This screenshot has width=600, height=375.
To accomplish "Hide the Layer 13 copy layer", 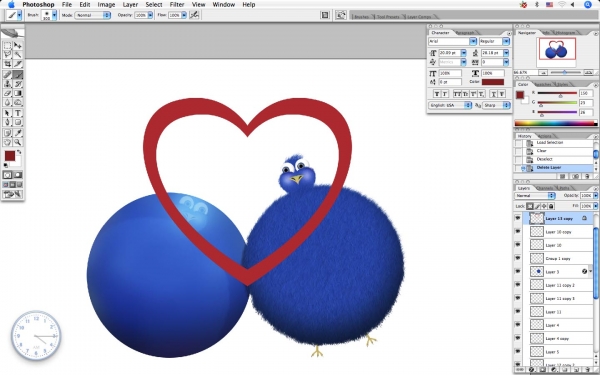I will point(518,218).
